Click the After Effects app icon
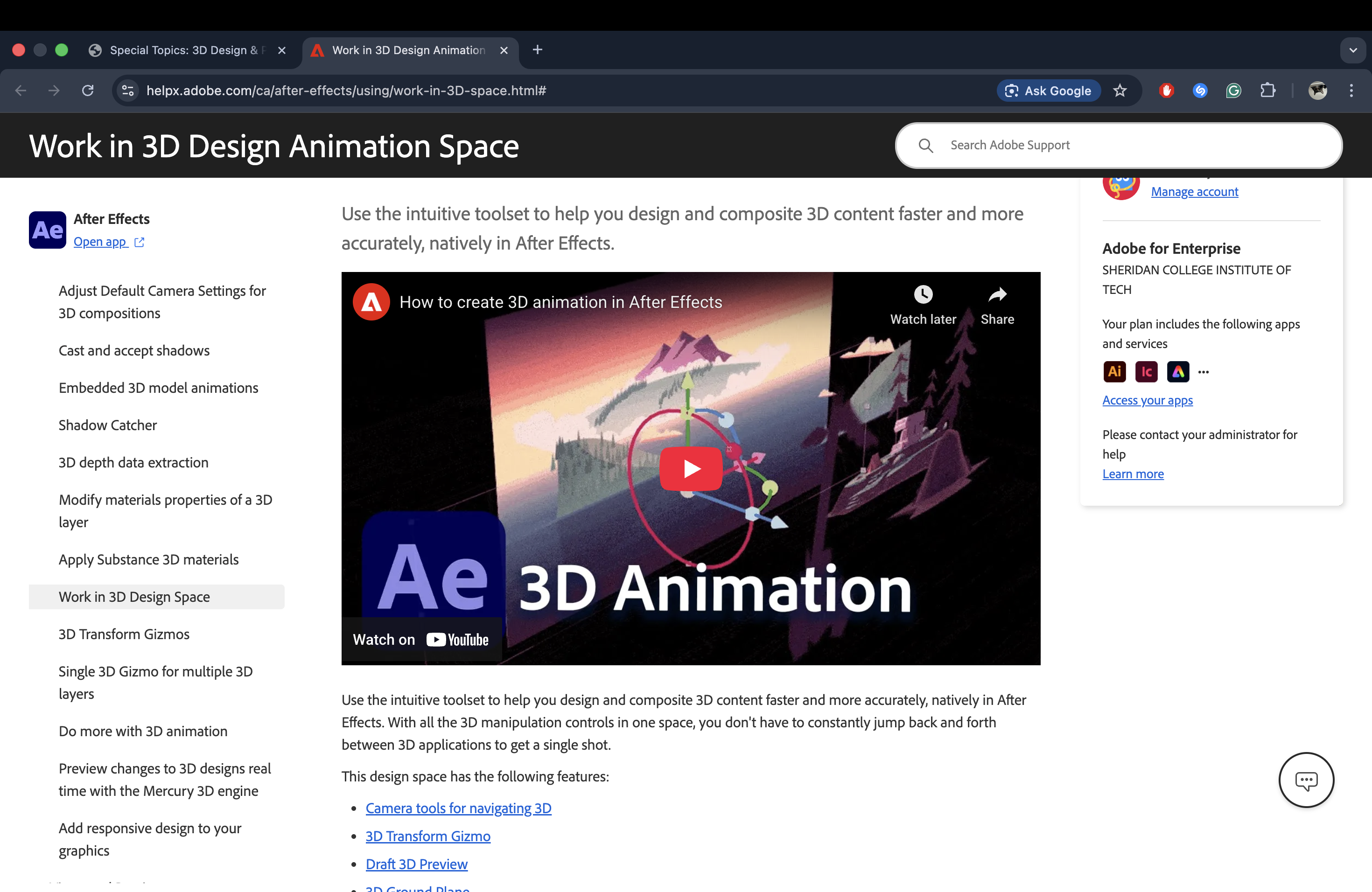 [47, 230]
